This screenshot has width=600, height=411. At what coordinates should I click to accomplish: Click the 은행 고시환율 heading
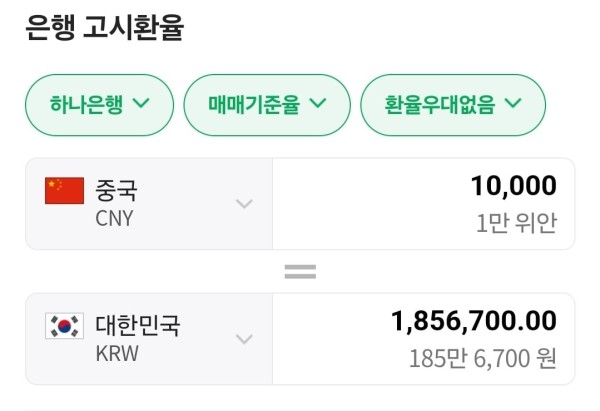104,27
